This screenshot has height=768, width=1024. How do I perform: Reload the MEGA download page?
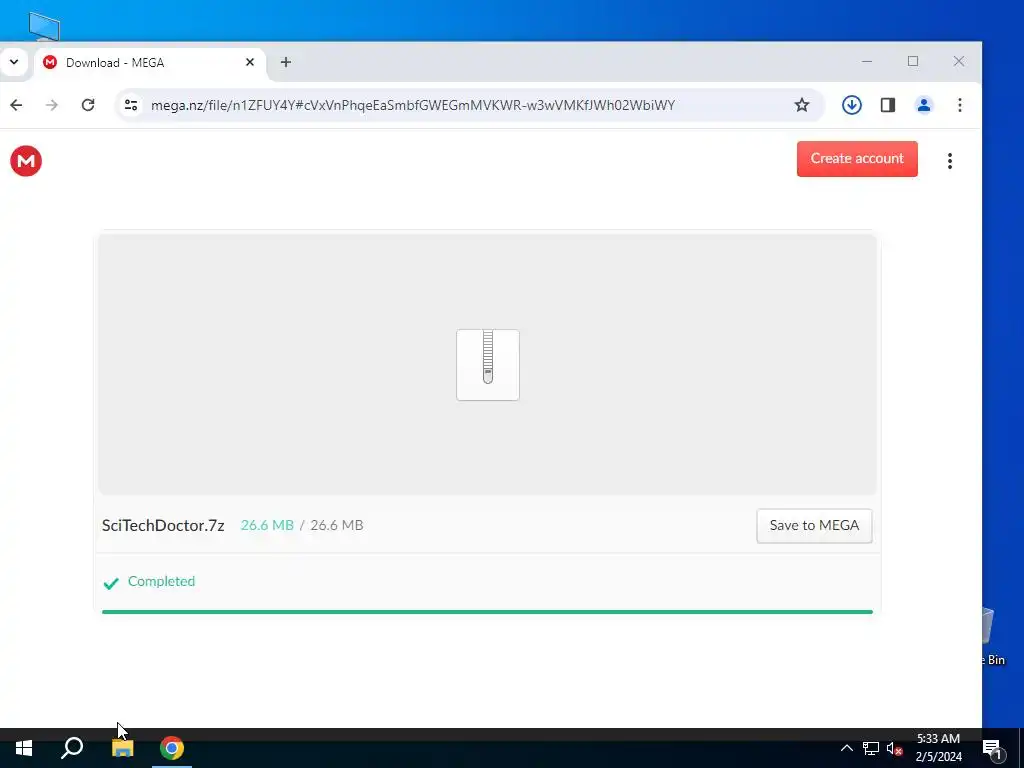pos(88,105)
